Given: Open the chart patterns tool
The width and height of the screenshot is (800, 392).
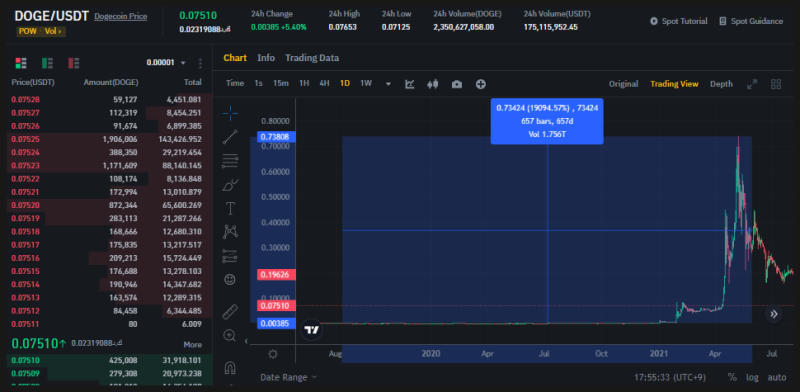Looking at the screenshot, I should (x=230, y=232).
